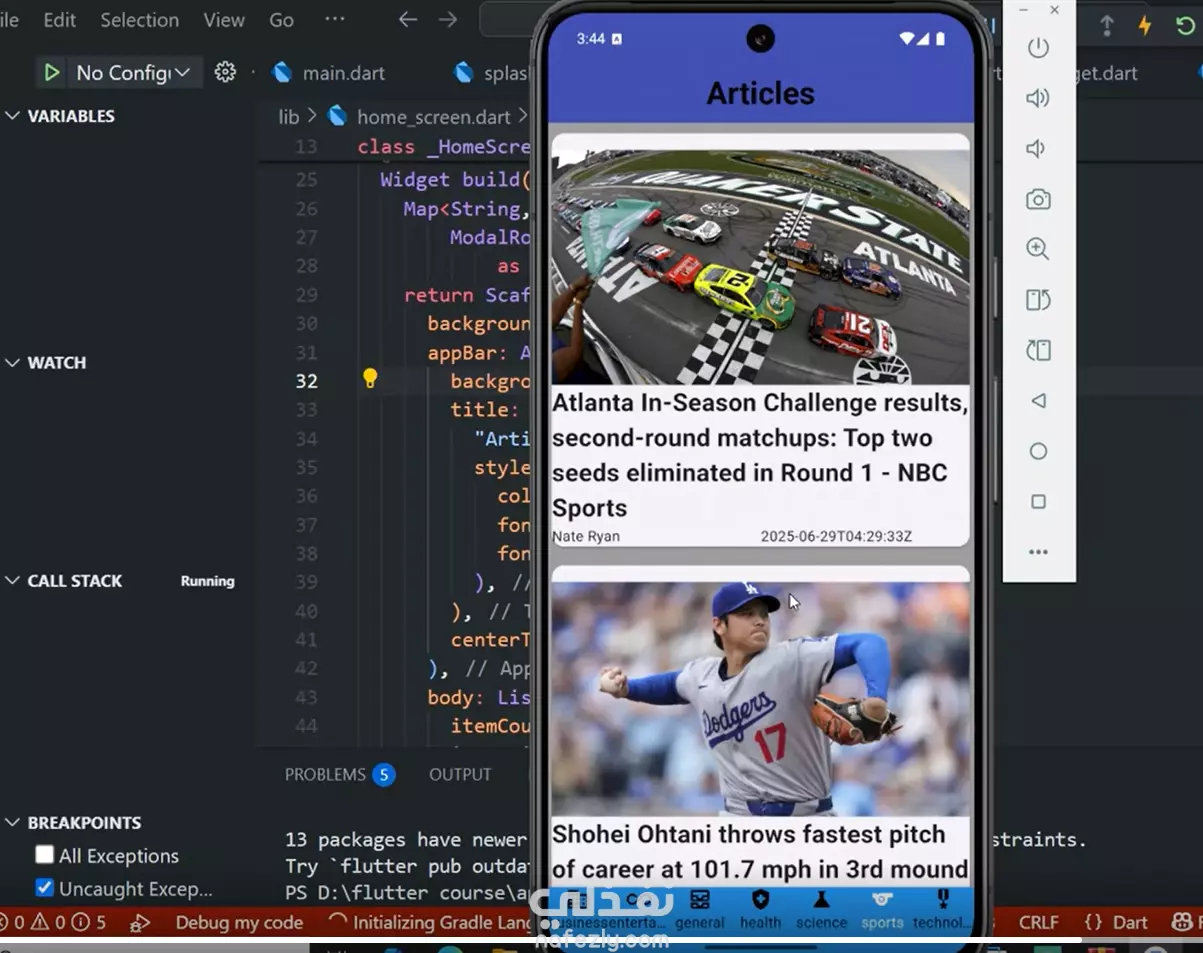Click the Debug my code status item
The width and height of the screenshot is (1203, 953).
click(239, 922)
